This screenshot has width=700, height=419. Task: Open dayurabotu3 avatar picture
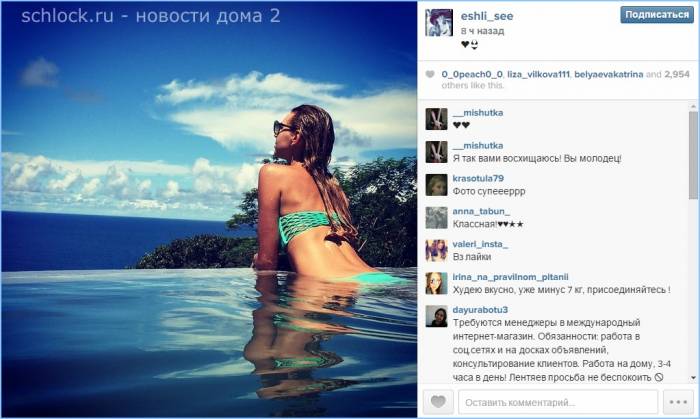[x=436, y=316]
